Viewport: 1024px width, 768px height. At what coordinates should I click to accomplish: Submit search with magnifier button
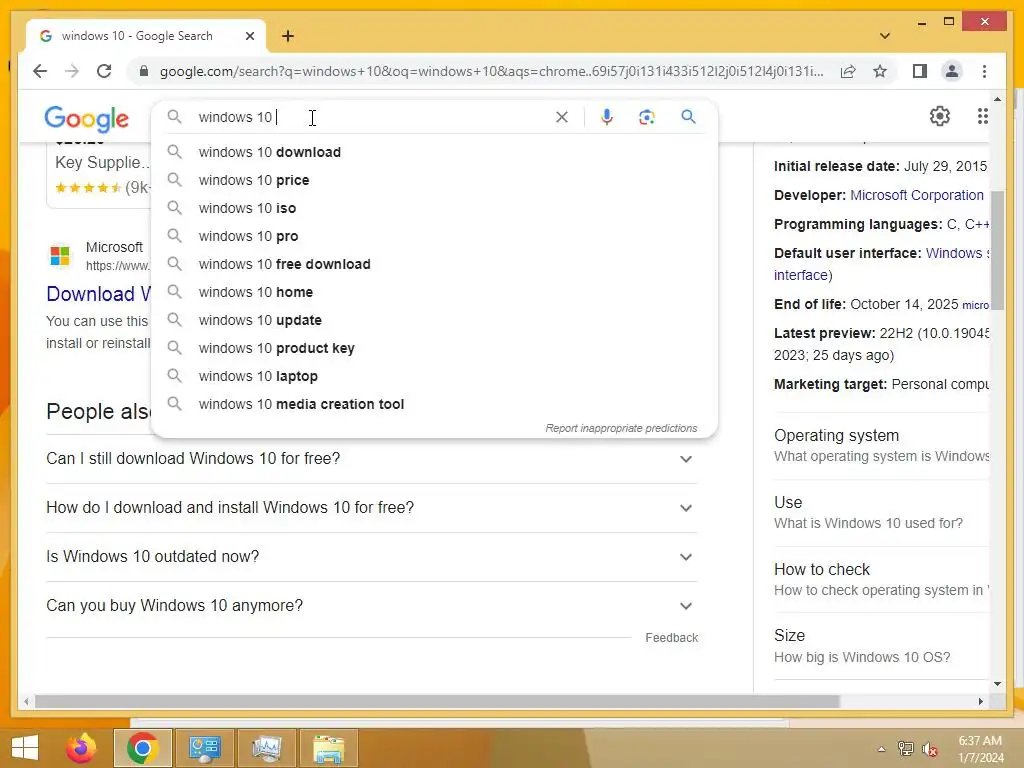[688, 117]
